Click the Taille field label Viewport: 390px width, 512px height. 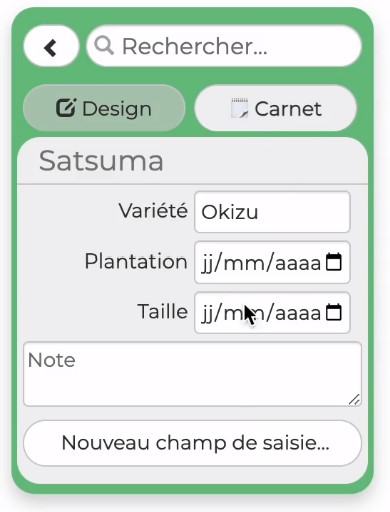point(163,311)
